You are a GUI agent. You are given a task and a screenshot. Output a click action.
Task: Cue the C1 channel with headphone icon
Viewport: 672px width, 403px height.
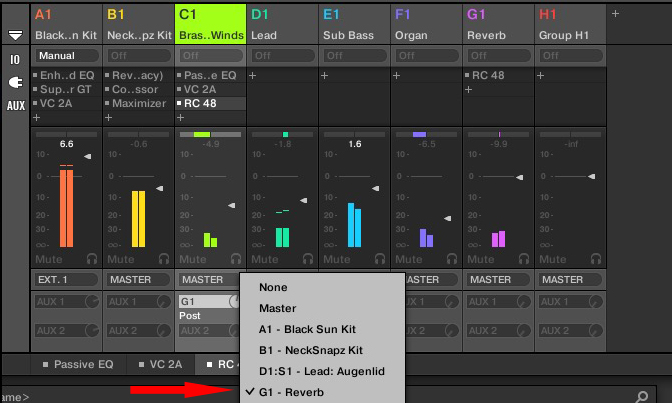point(236,259)
